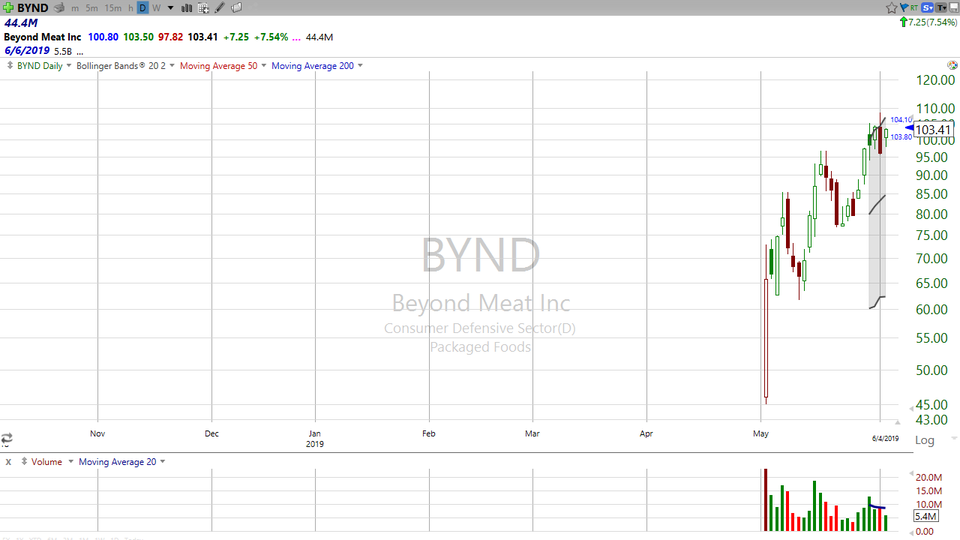Select the 5m timeframe
The height and width of the screenshot is (540, 960).
pyautogui.click(x=92, y=8)
